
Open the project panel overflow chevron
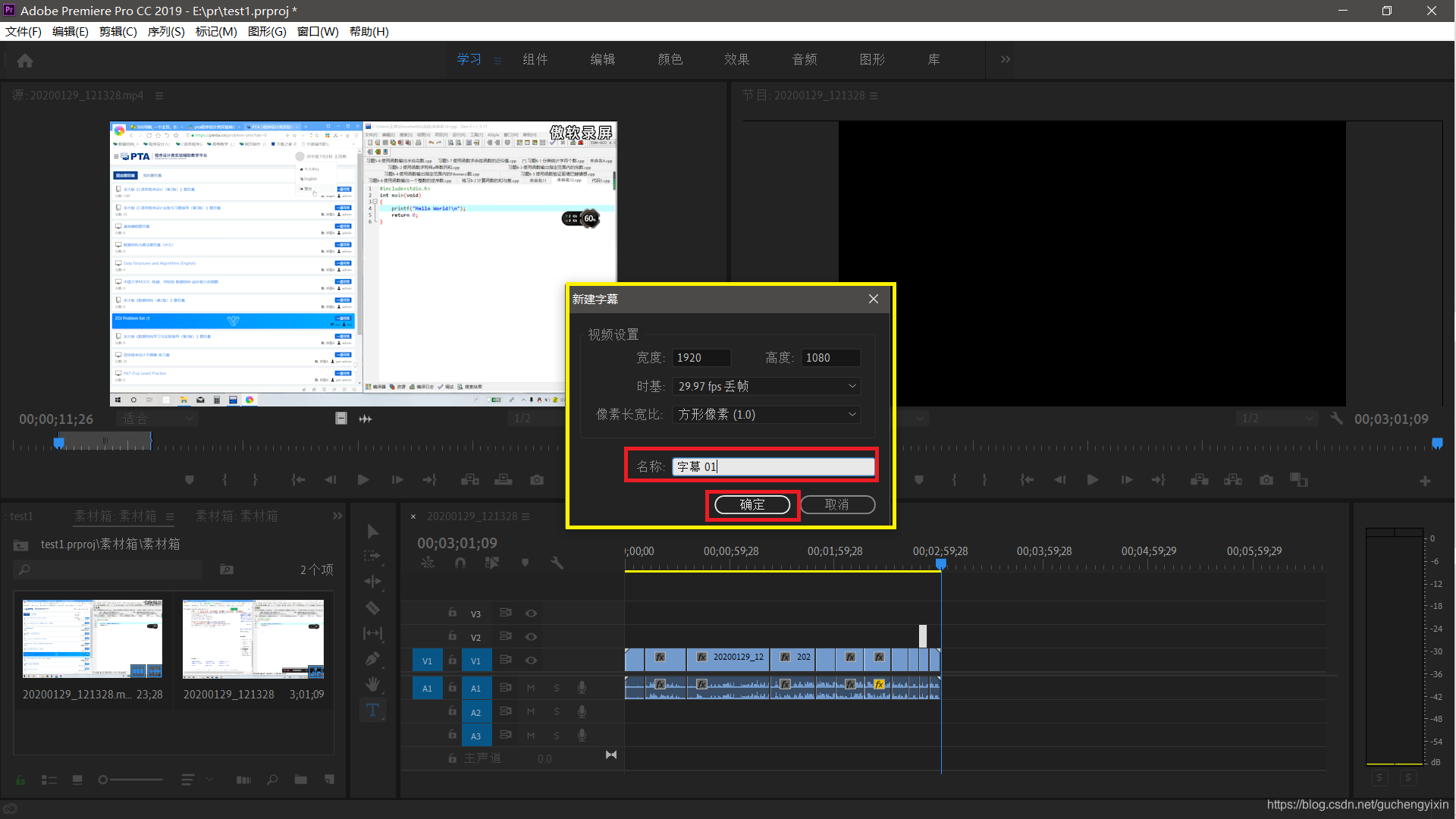pos(337,516)
